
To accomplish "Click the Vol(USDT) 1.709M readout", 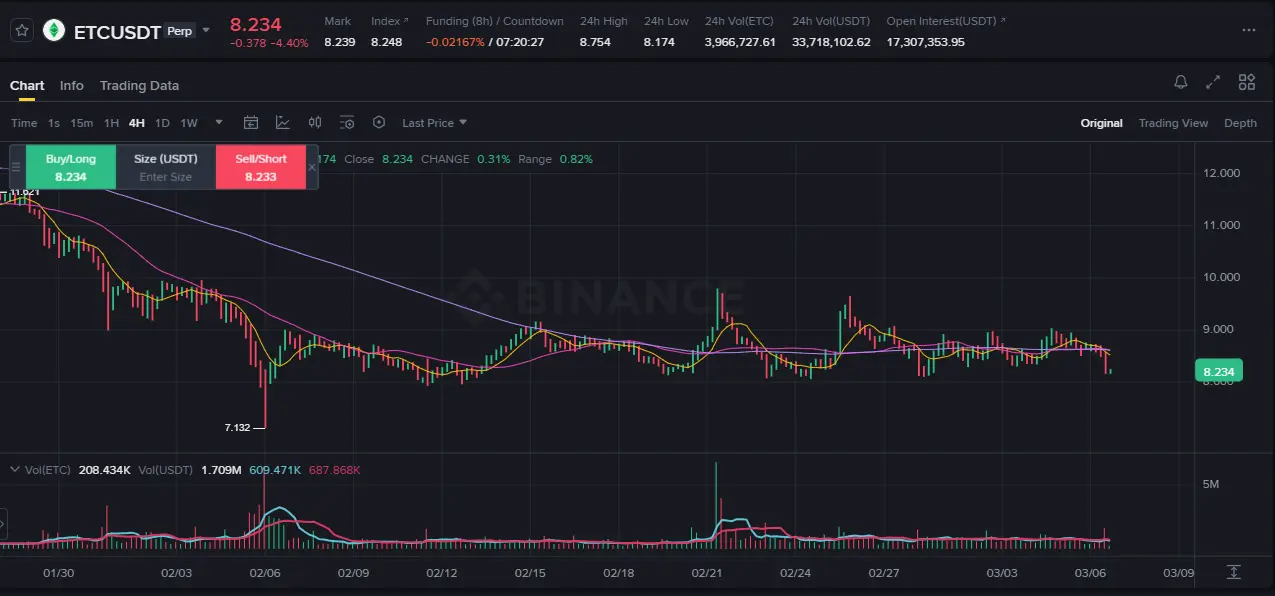I will point(189,469).
